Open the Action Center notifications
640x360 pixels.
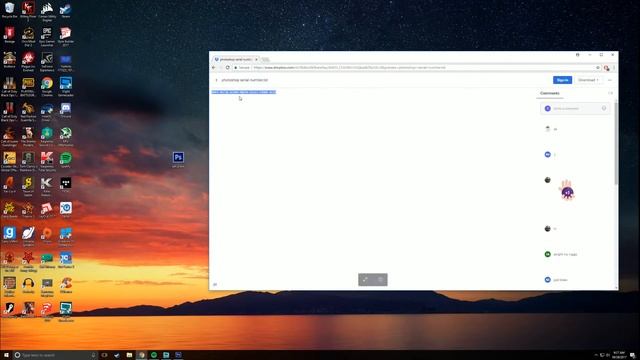[632, 355]
